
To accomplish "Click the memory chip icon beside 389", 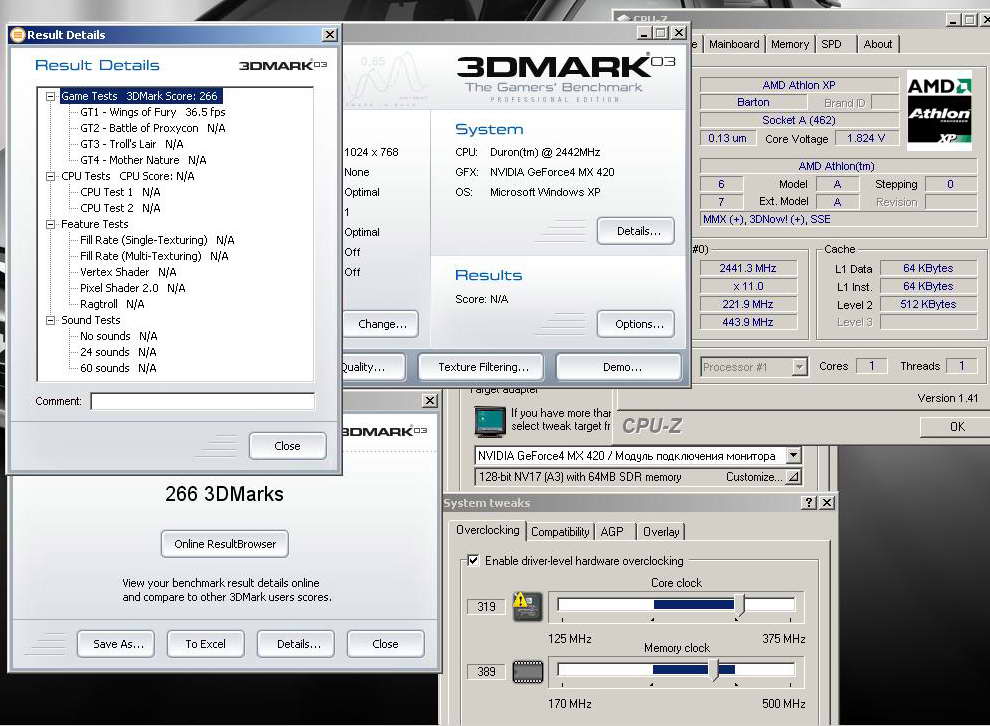I will point(528,672).
